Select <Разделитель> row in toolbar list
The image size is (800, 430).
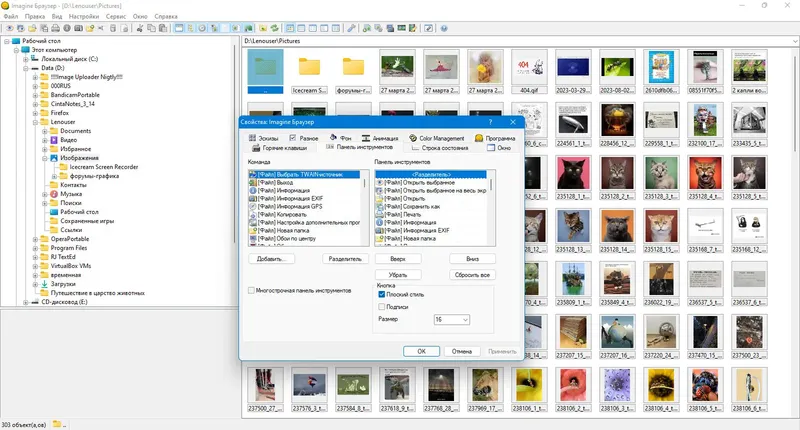tap(431, 174)
